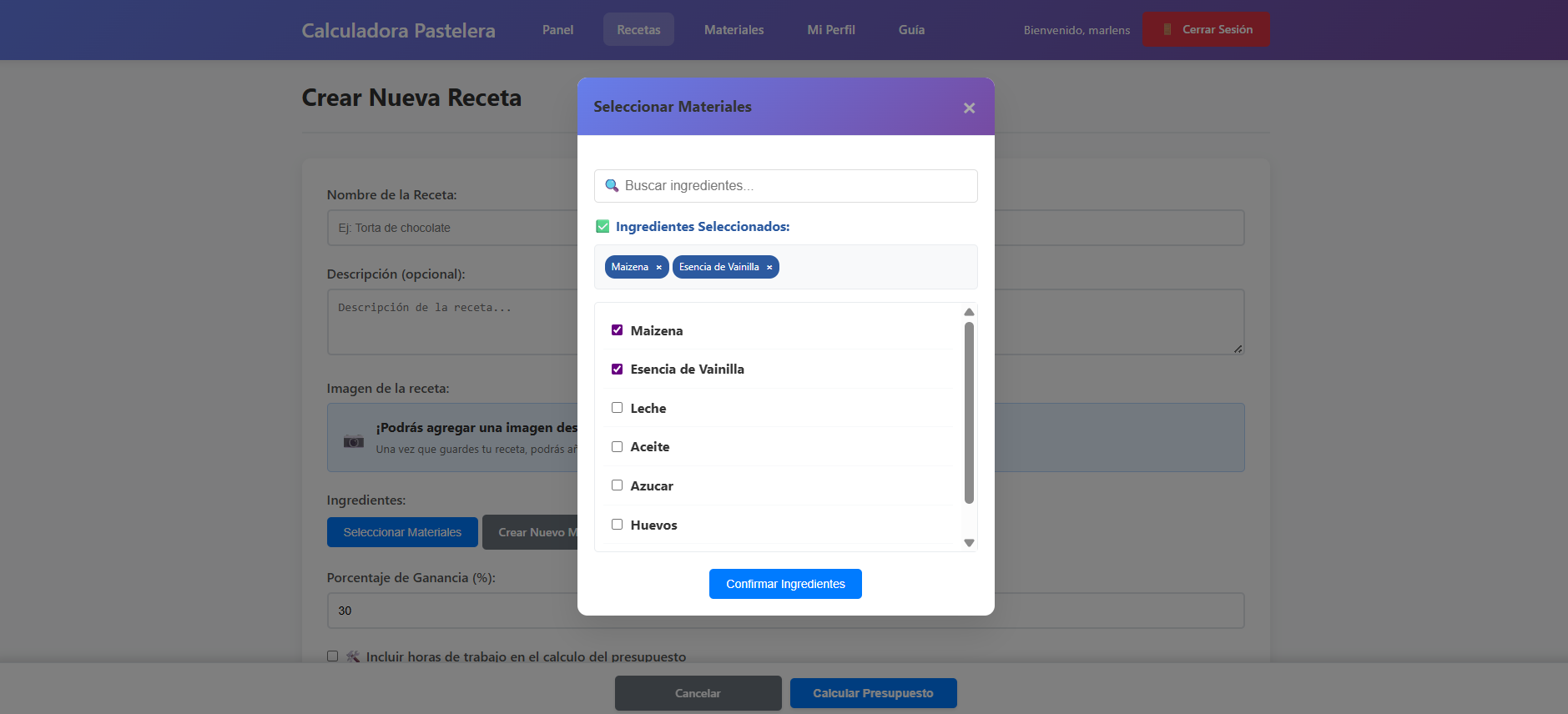
Task: Enable the Huevos checkbox
Action: [x=617, y=525]
